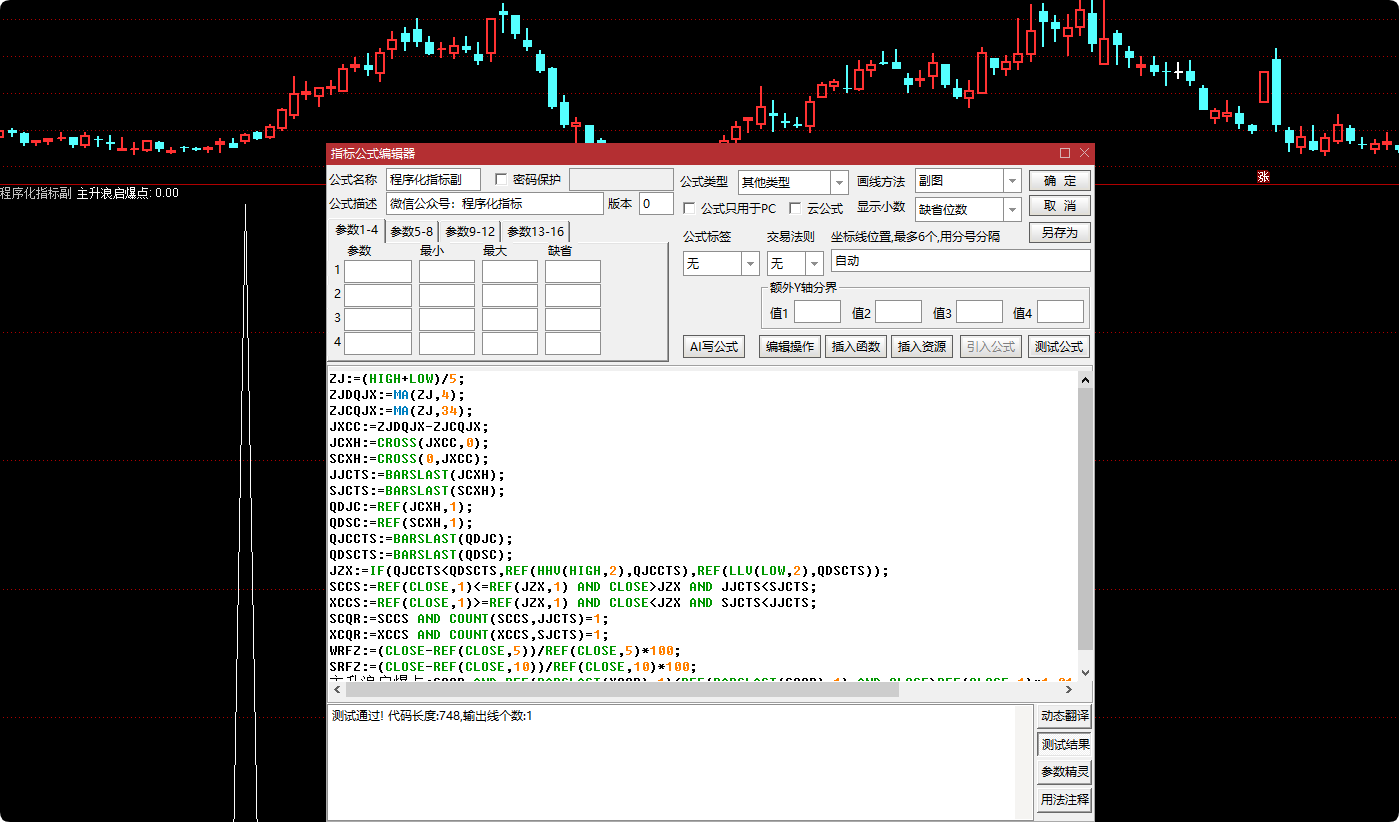1399x822 pixels.
Task: Open the 用法注释 panel
Action: pyautogui.click(x=1064, y=800)
